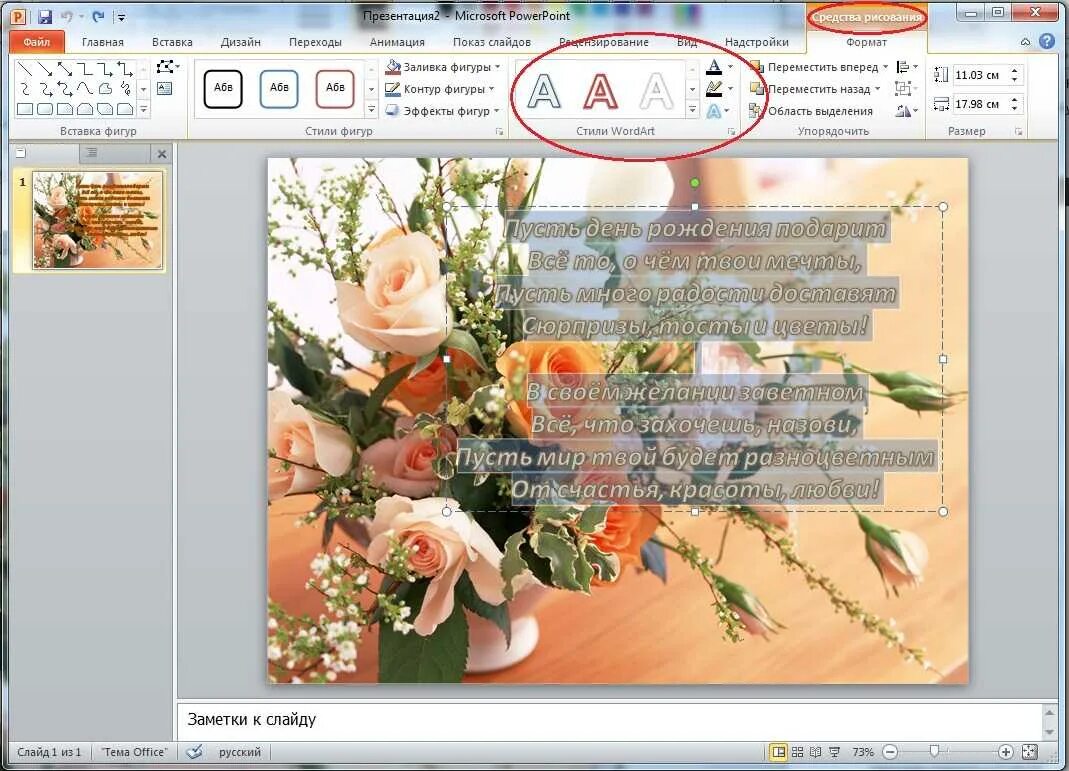This screenshot has width=1069, height=771.
Task: Apply the red outlined WordArt A style
Action: point(600,91)
